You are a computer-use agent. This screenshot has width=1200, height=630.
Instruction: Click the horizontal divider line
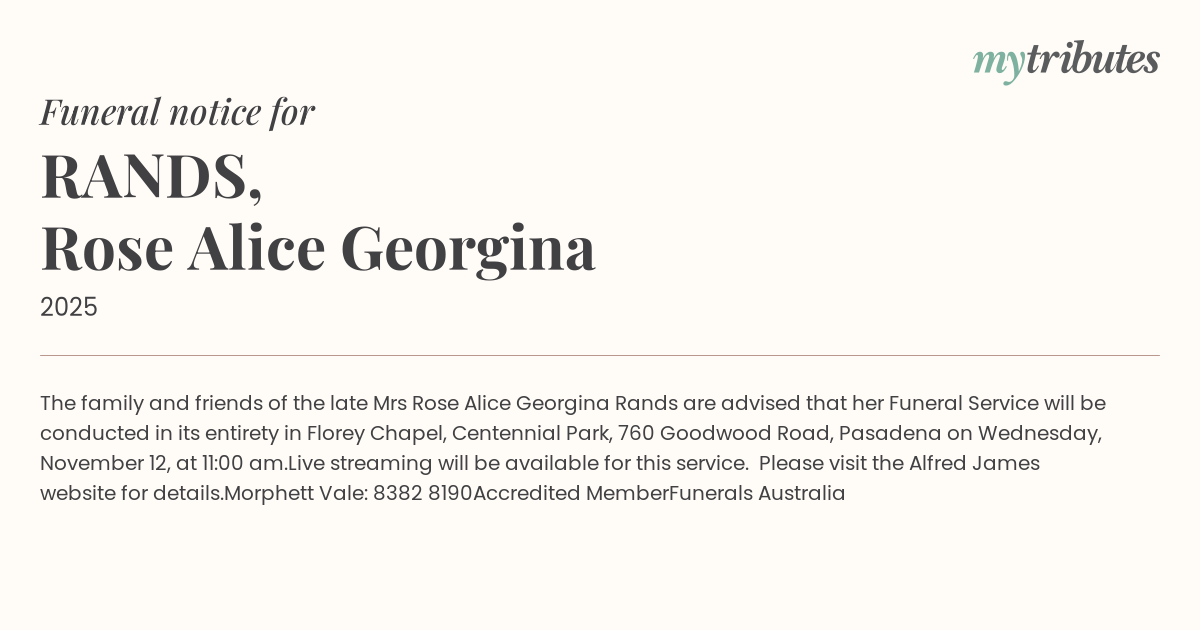pyautogui.click(x=600, y=355)
